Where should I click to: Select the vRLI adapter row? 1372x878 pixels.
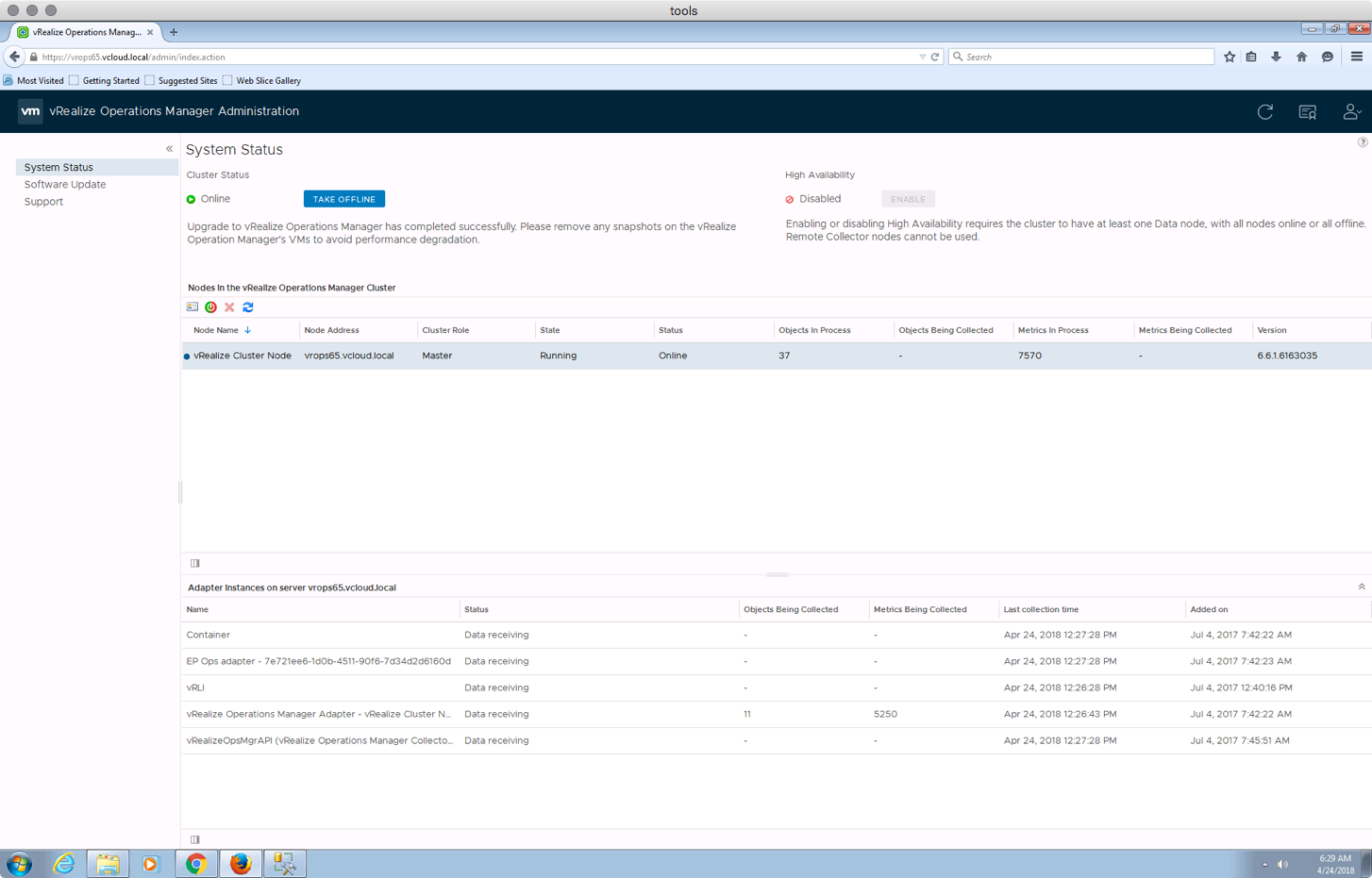tap(777, 687)
